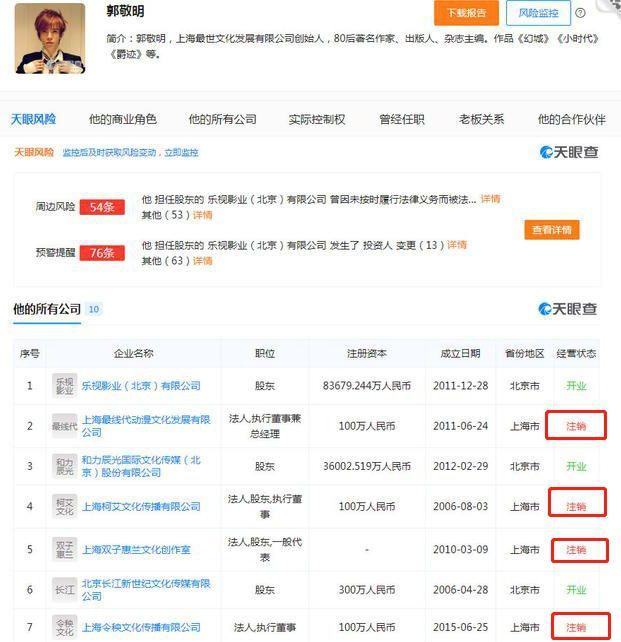621x642 pixels.
Task: Click the 2006-04-28 date cell
Action: pyautogui.click(x=461, y=590)
